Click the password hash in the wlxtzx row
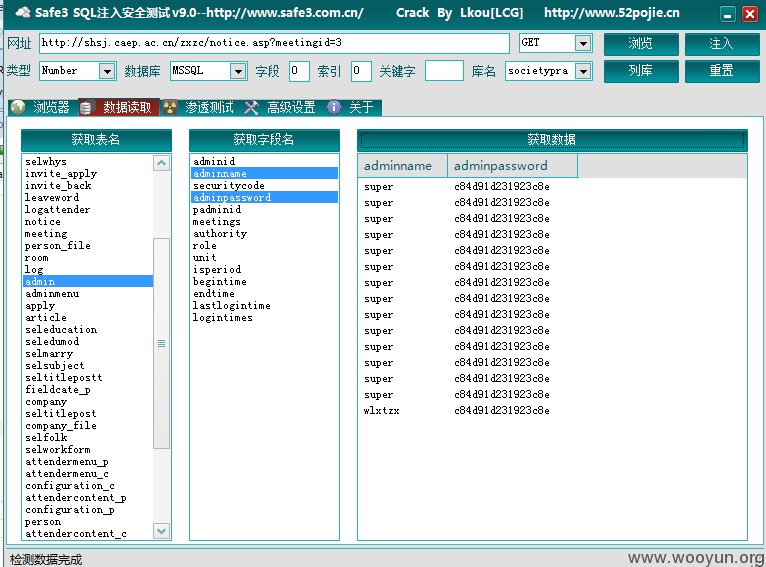The image size is (766, 567). click(502, 411)
